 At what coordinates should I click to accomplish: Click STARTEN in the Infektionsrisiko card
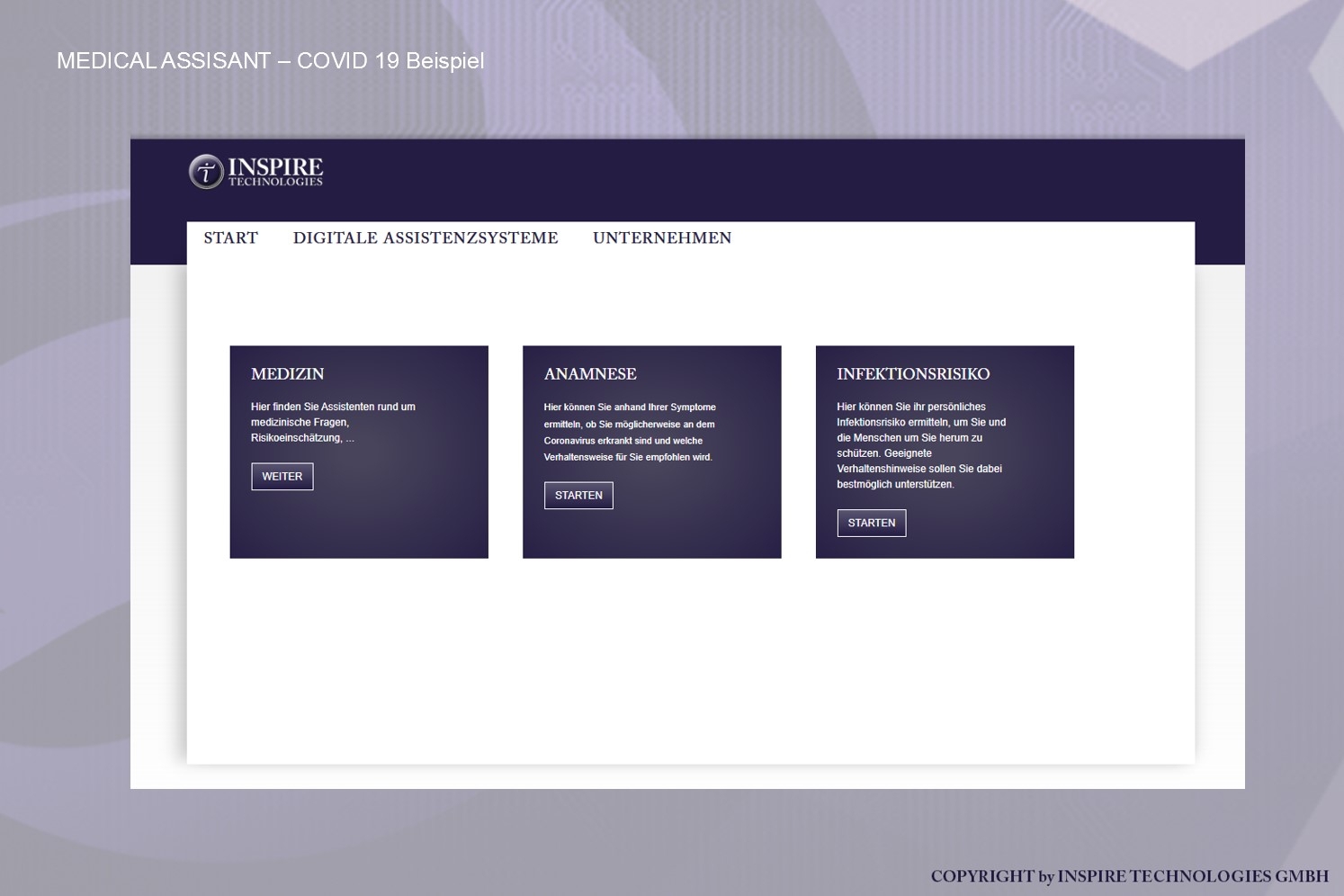tap(872, 523)
